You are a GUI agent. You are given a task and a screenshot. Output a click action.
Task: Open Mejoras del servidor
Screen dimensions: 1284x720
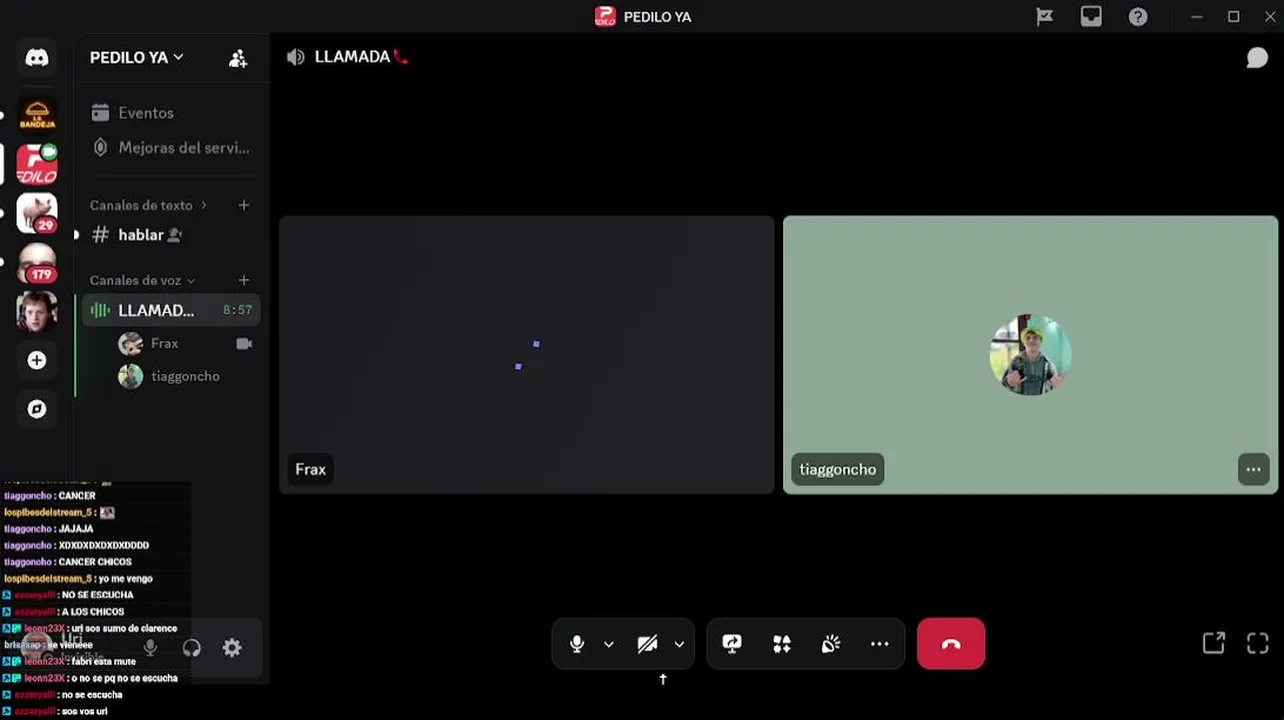point(171,148)
